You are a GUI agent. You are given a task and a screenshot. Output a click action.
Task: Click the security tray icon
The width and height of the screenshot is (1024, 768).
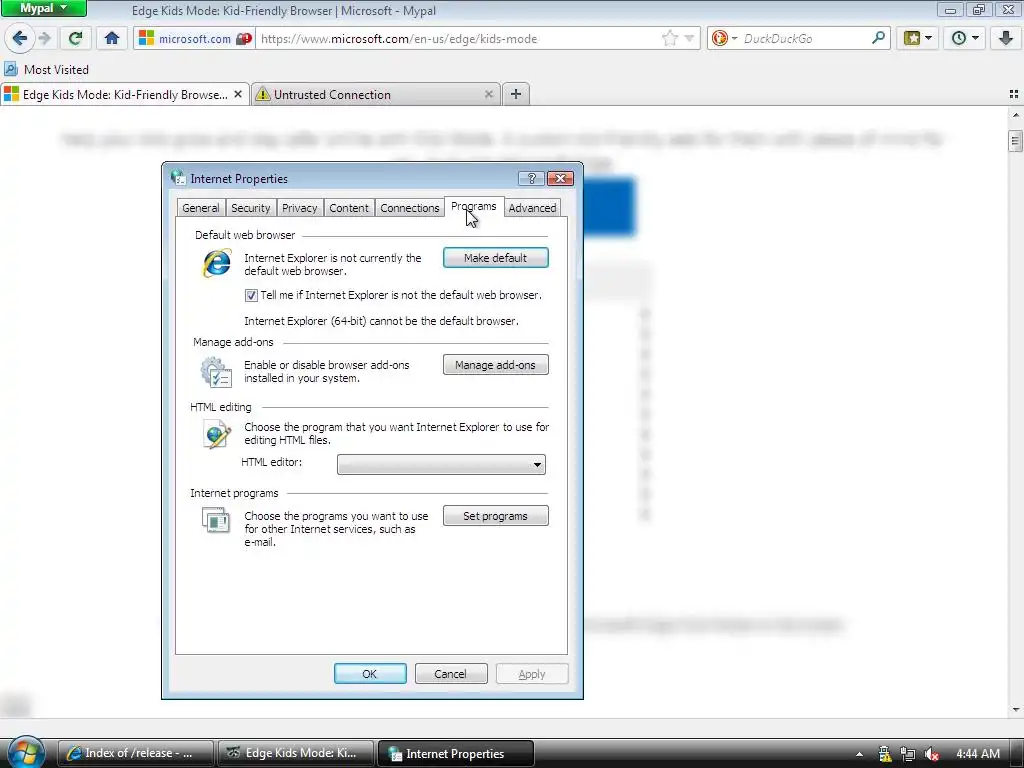point(884,754)
